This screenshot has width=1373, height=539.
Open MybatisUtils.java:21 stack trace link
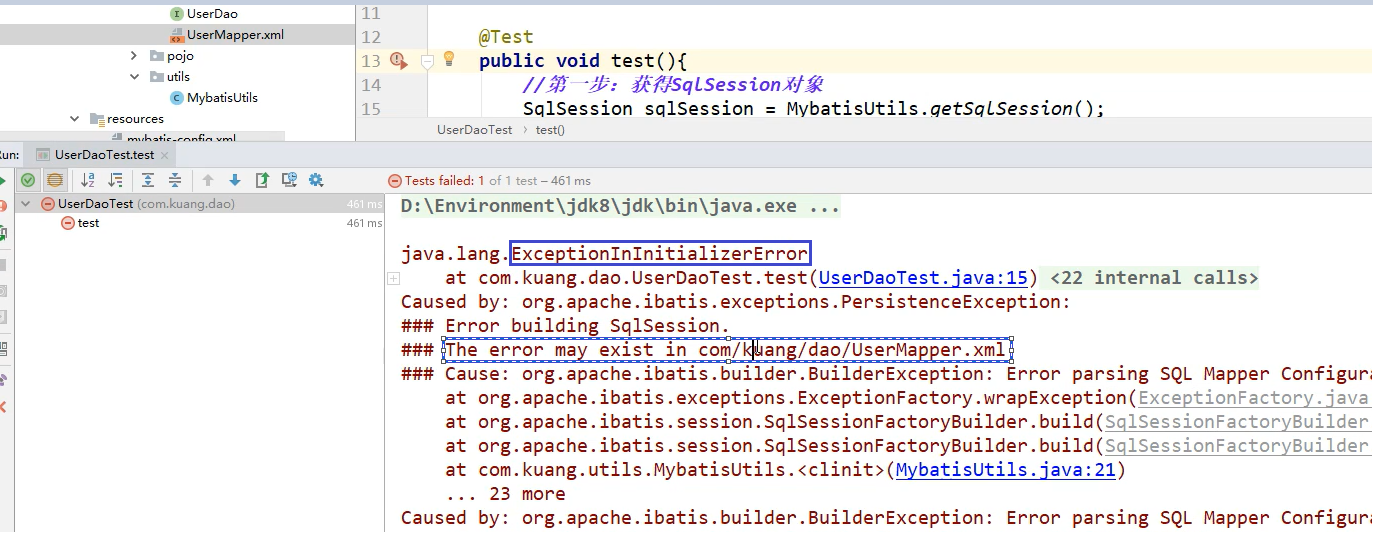[1005, 470]
